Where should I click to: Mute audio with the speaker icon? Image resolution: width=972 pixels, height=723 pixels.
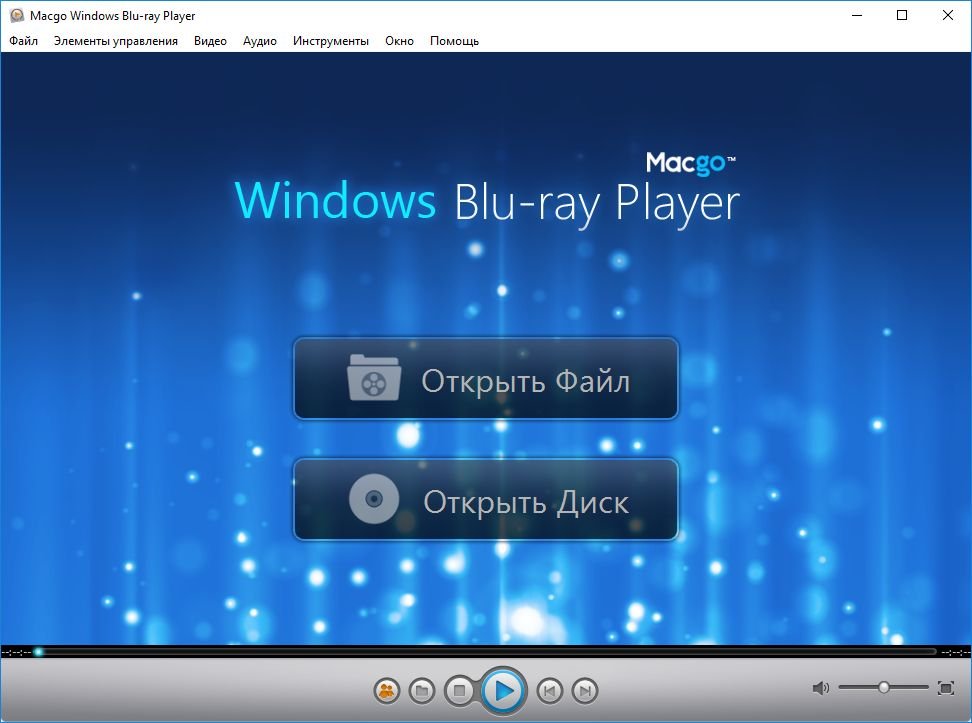pos(820,688)
